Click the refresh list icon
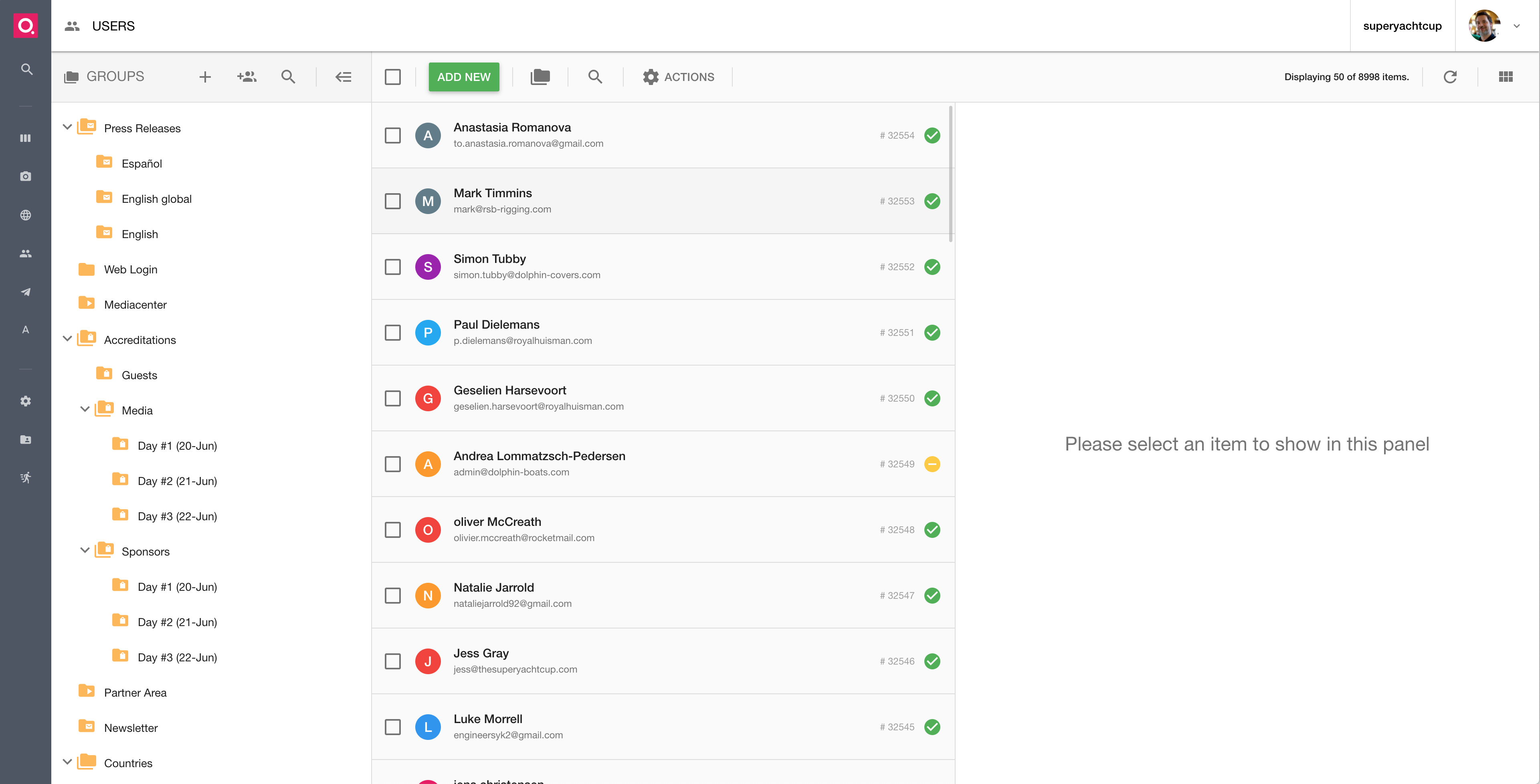Image resolution: width=1540 pixels, height=784 pixels. (1450, 77)
